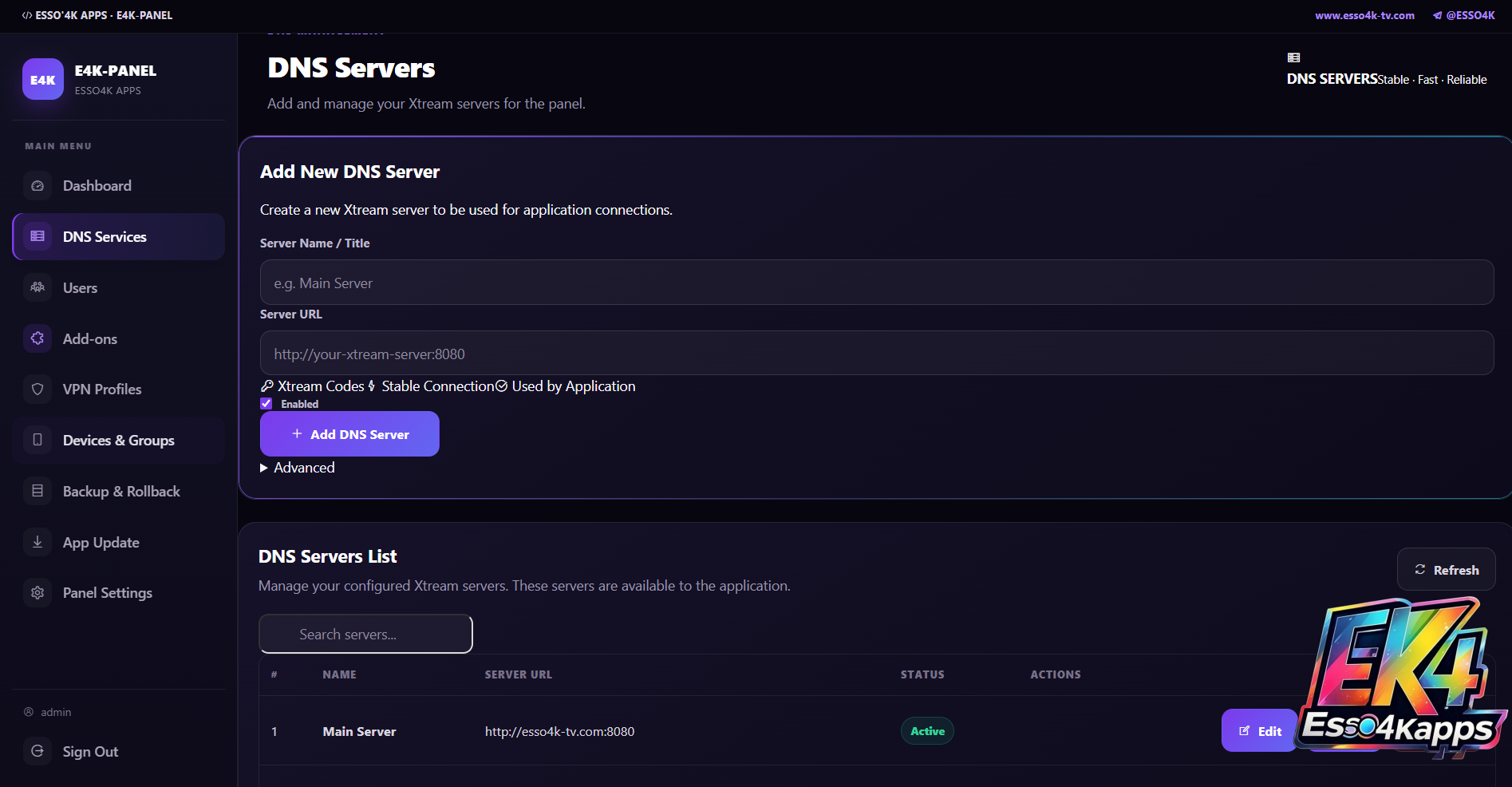Open Users menu item
This screenshot has width=1512, height=787.
coord(119,287)
